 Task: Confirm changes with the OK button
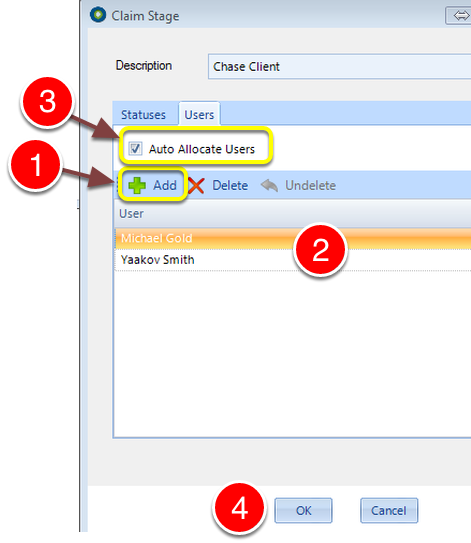[x=303, y=510]
